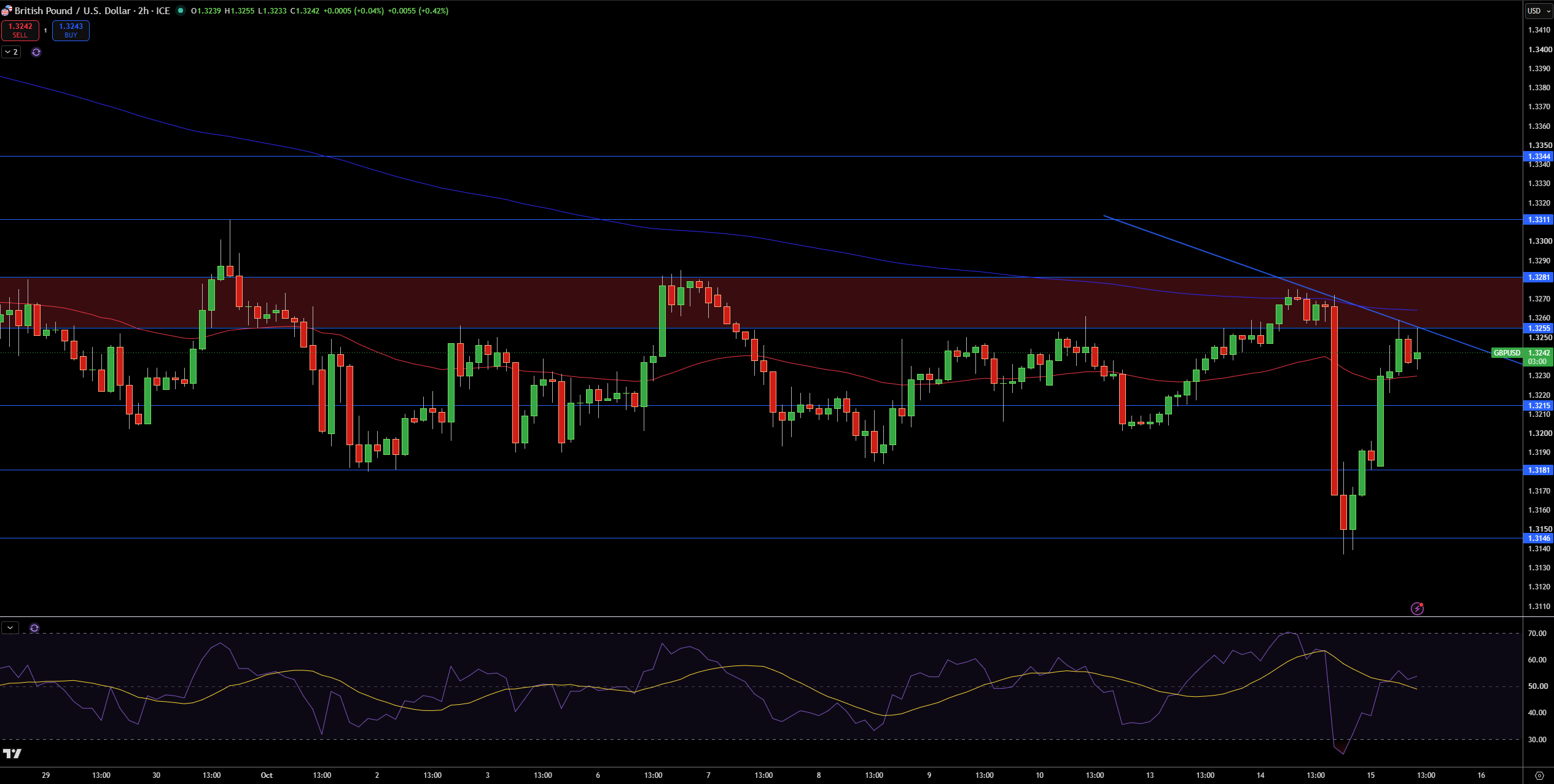Click the 1.3410 price scale label

1539,30
